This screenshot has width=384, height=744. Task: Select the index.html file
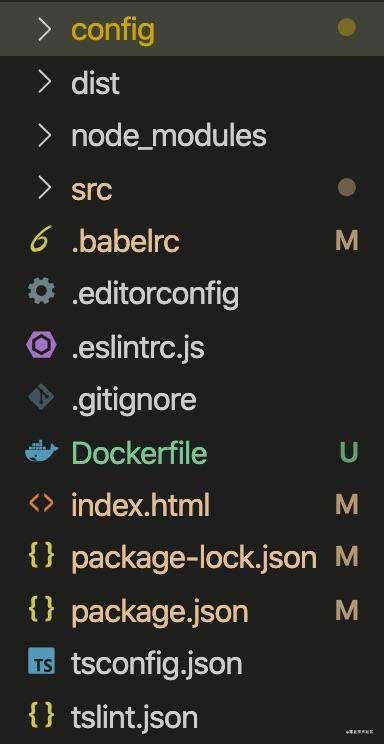140,505
